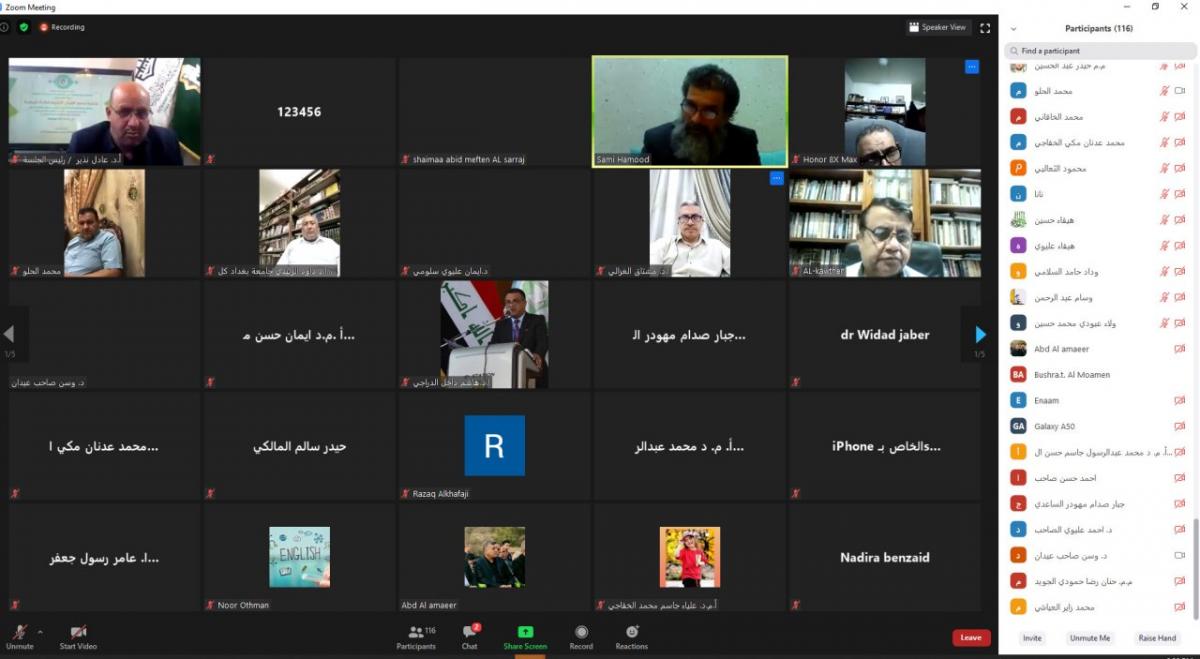Image resolution: width=1200 pixels, height=659 pixels.
Task: Open the Participants panel icon in toolbar
Action: tap(416, 634)
